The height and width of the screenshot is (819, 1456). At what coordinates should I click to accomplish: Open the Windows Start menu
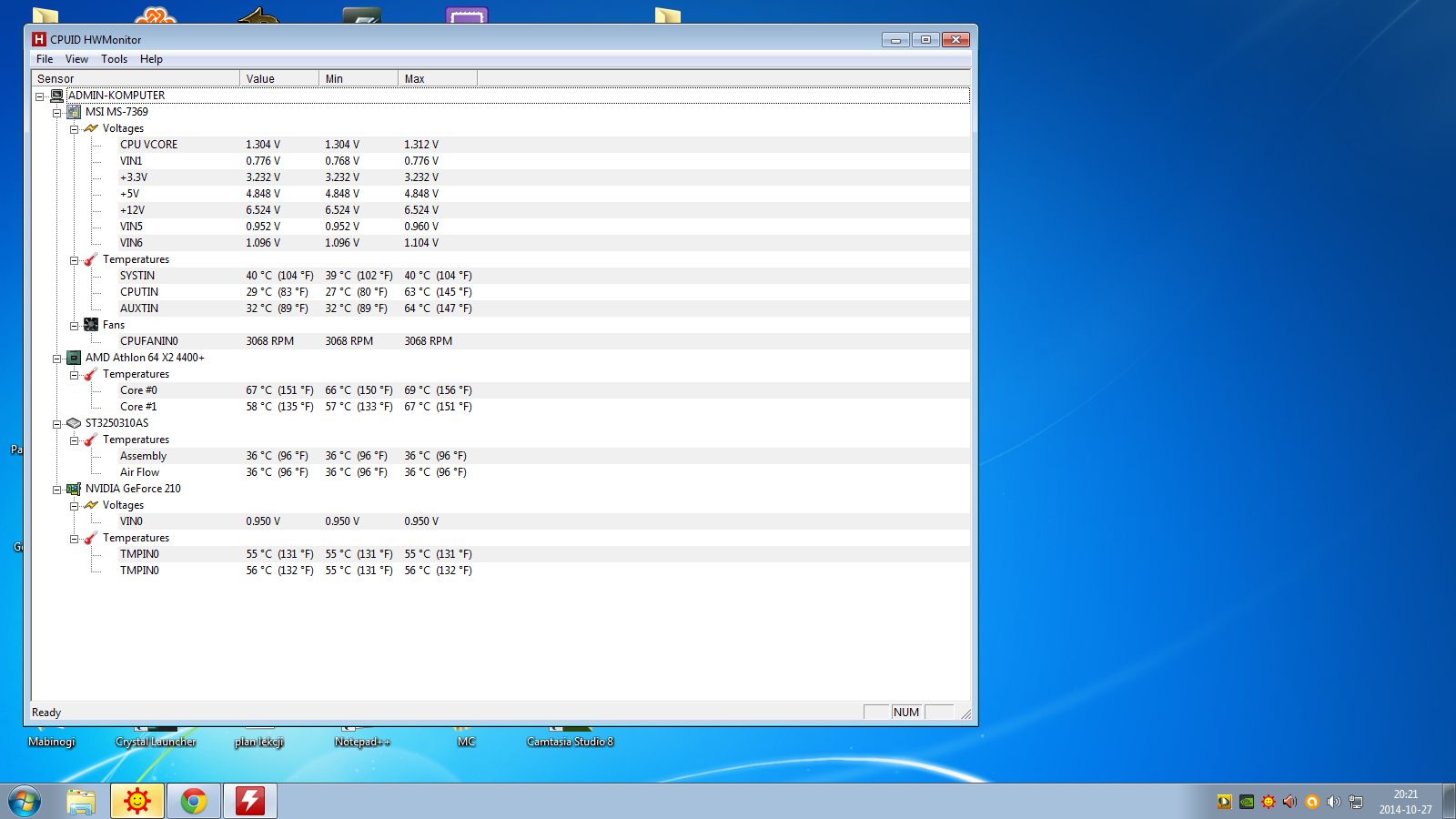tap(25, 802)
